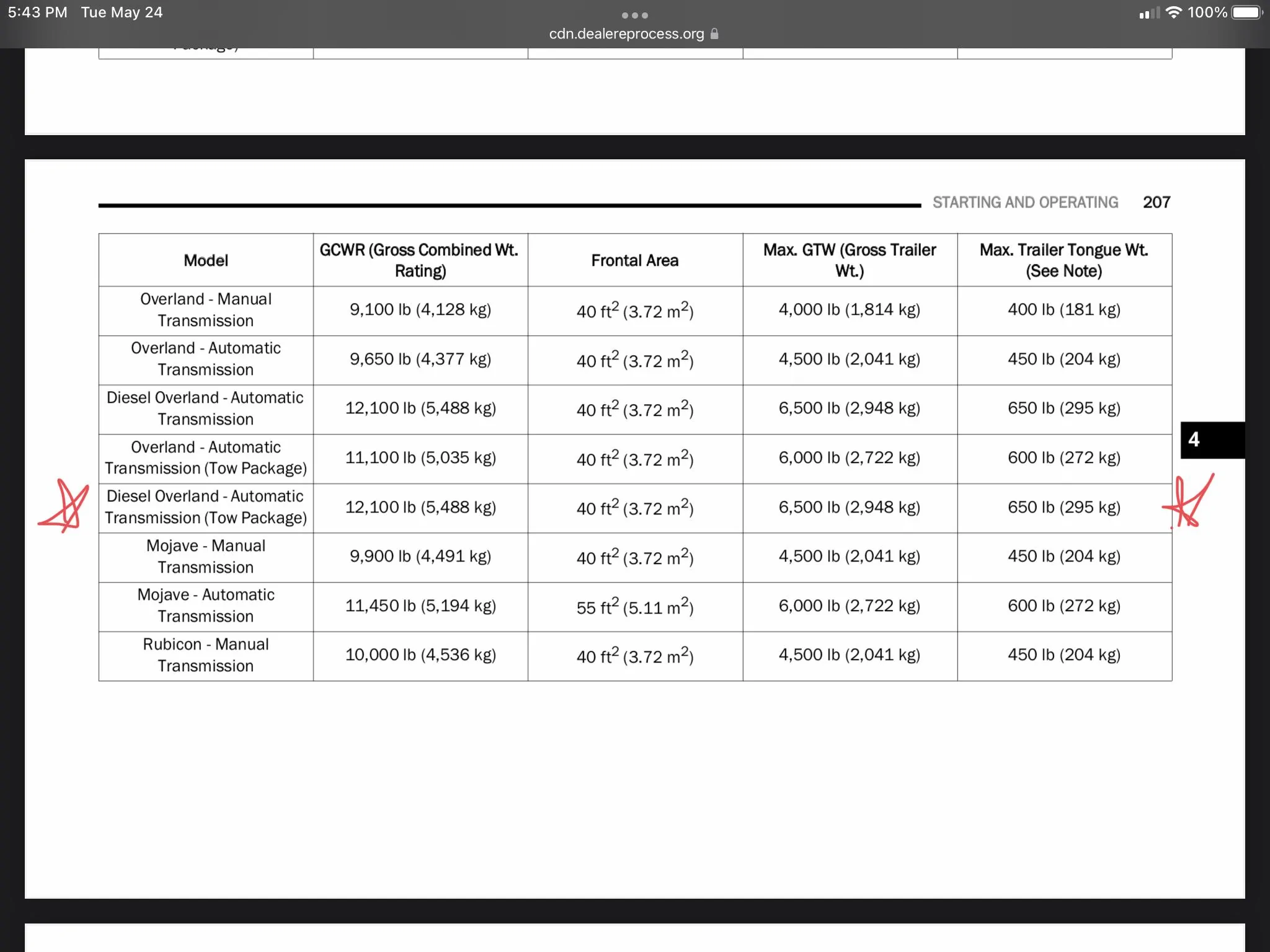The width and height of the screenshot is (1270, 952).
Task: Select the 10,000 lb (4,536 kg) cell
Action: (x=420, y=656)
